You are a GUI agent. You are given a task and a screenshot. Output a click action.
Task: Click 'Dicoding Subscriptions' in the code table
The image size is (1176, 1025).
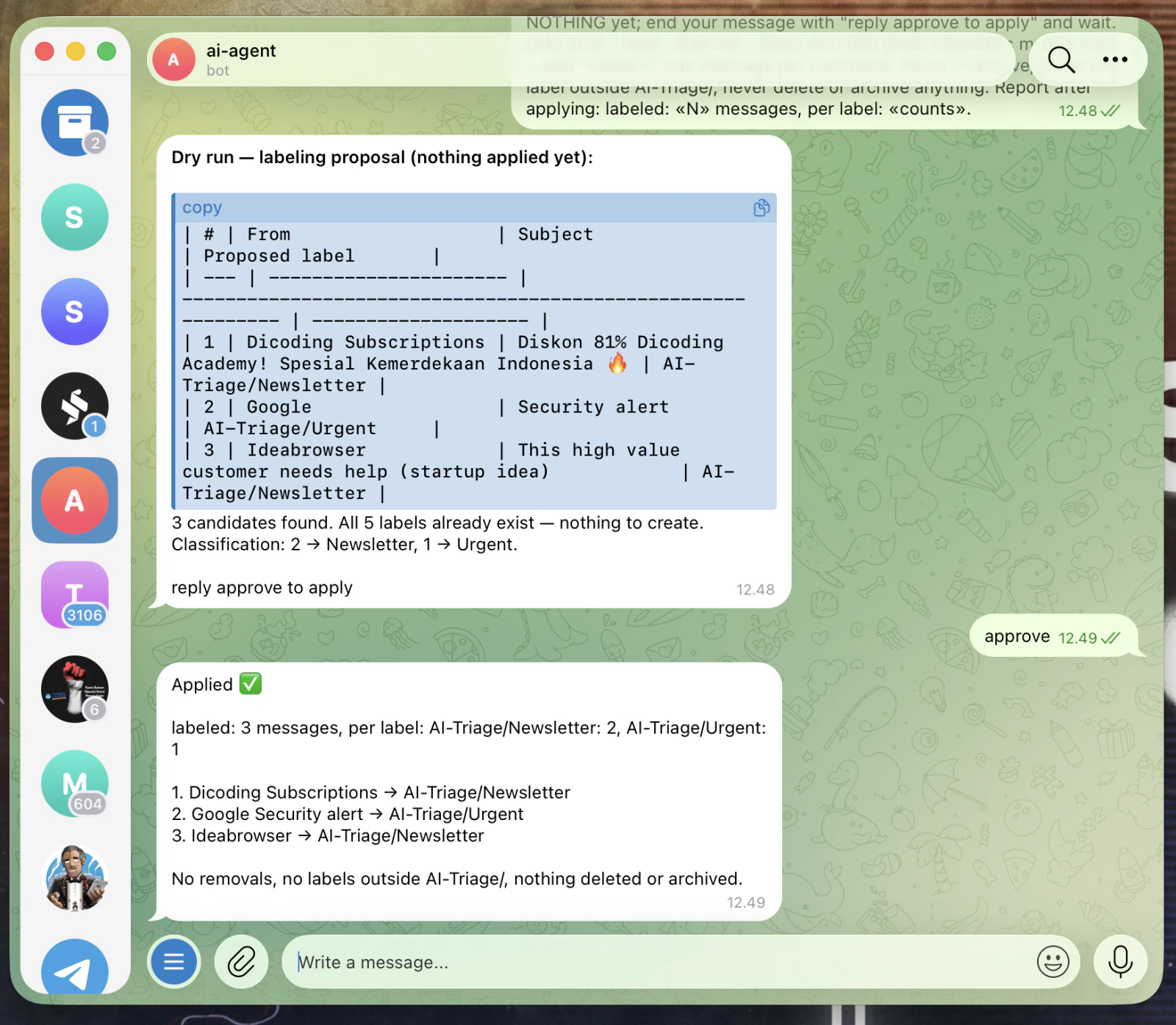point(365,342)
